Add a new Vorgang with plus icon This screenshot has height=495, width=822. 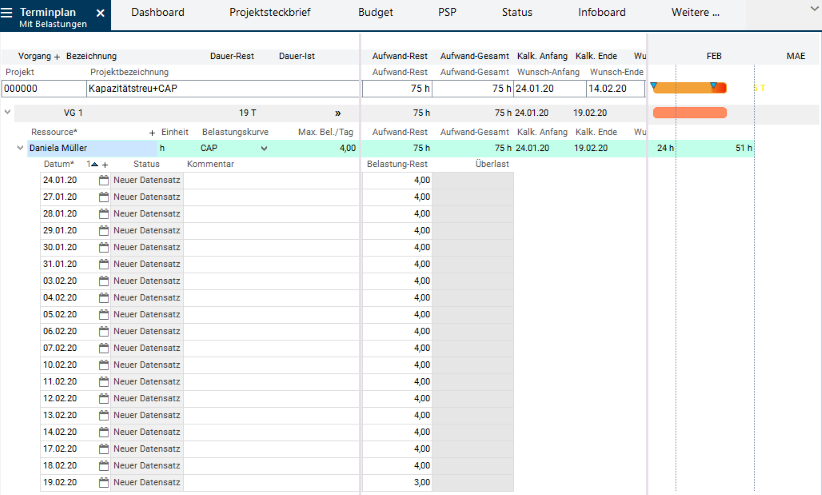[x=57, y=56]
